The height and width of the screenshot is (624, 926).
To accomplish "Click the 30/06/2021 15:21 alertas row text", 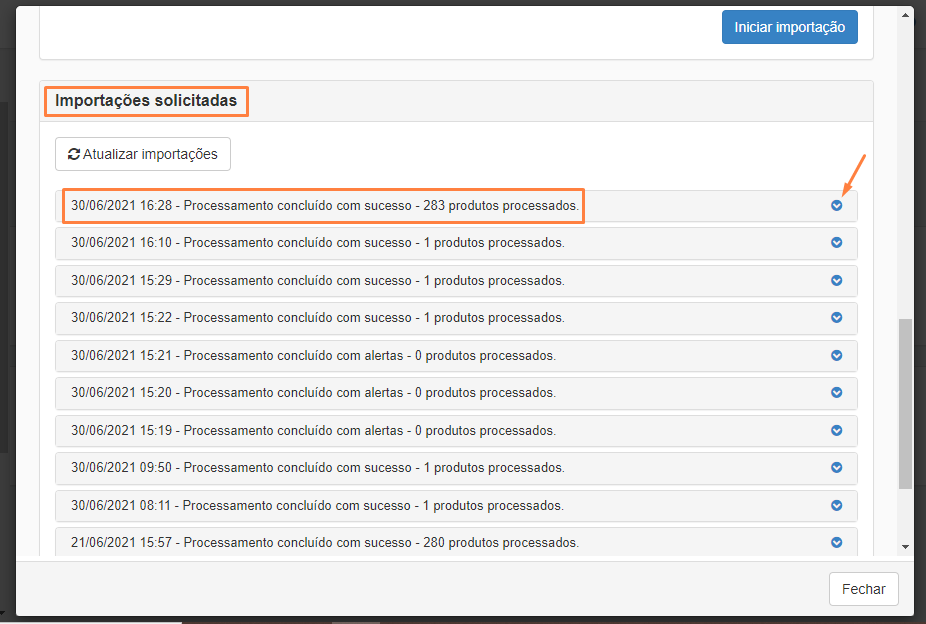I will (x=313, y=356).
